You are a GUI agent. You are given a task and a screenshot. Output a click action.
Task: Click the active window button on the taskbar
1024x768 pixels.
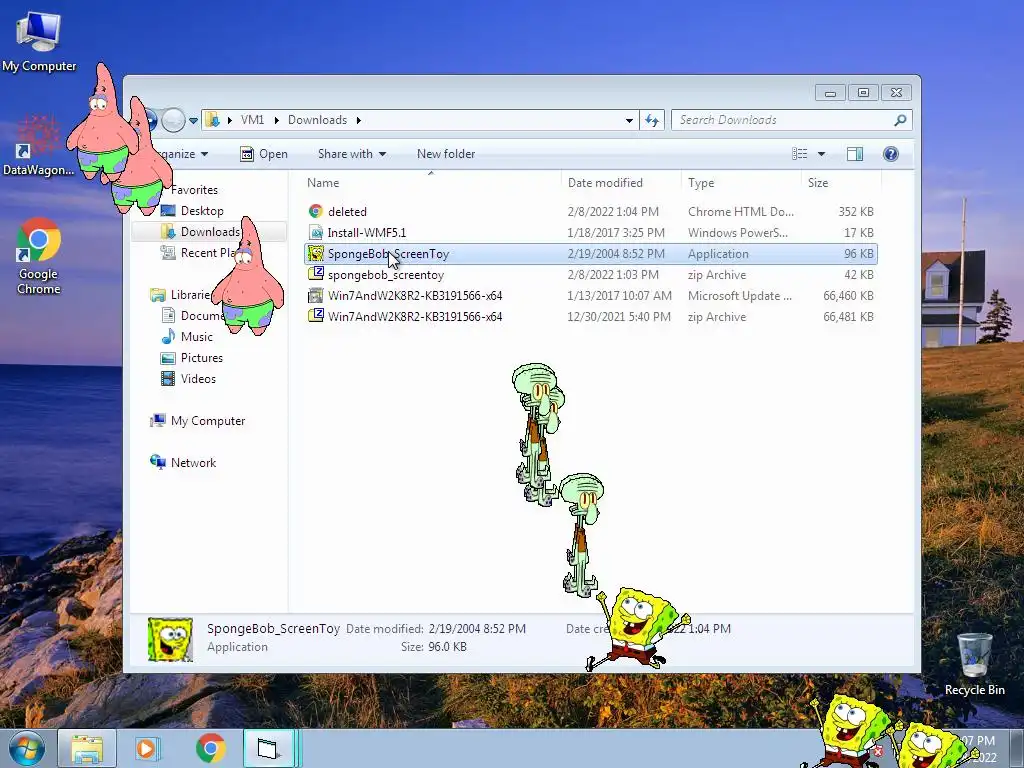tap(269, 748)
